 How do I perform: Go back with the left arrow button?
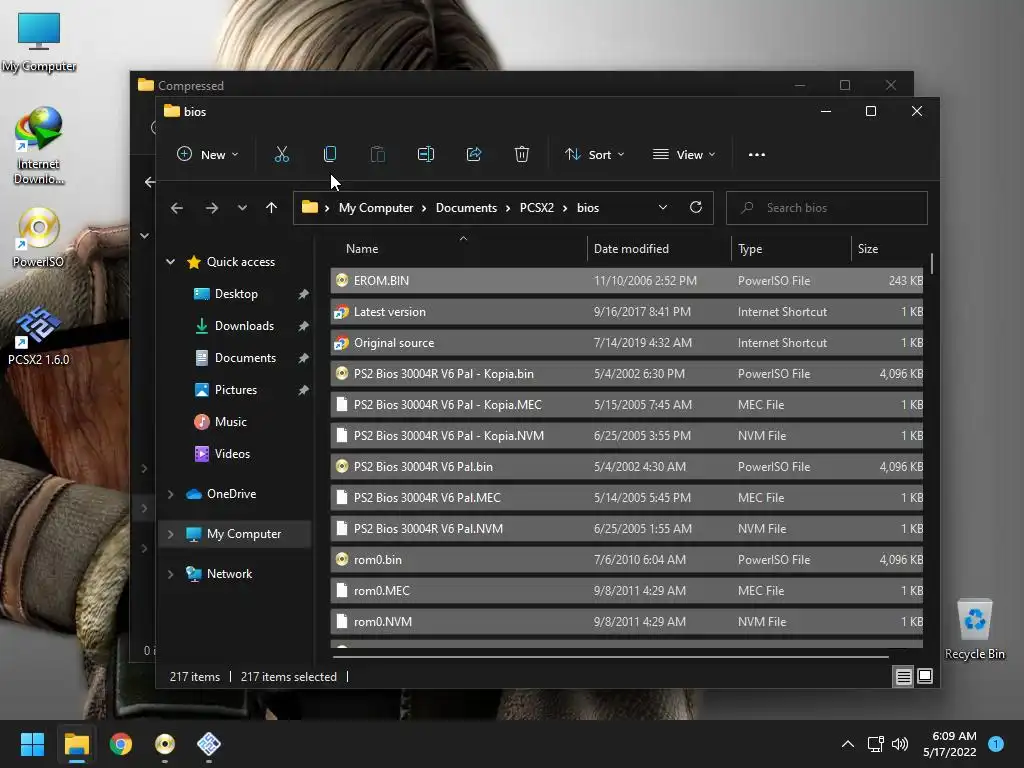click(x=176, y=208)
